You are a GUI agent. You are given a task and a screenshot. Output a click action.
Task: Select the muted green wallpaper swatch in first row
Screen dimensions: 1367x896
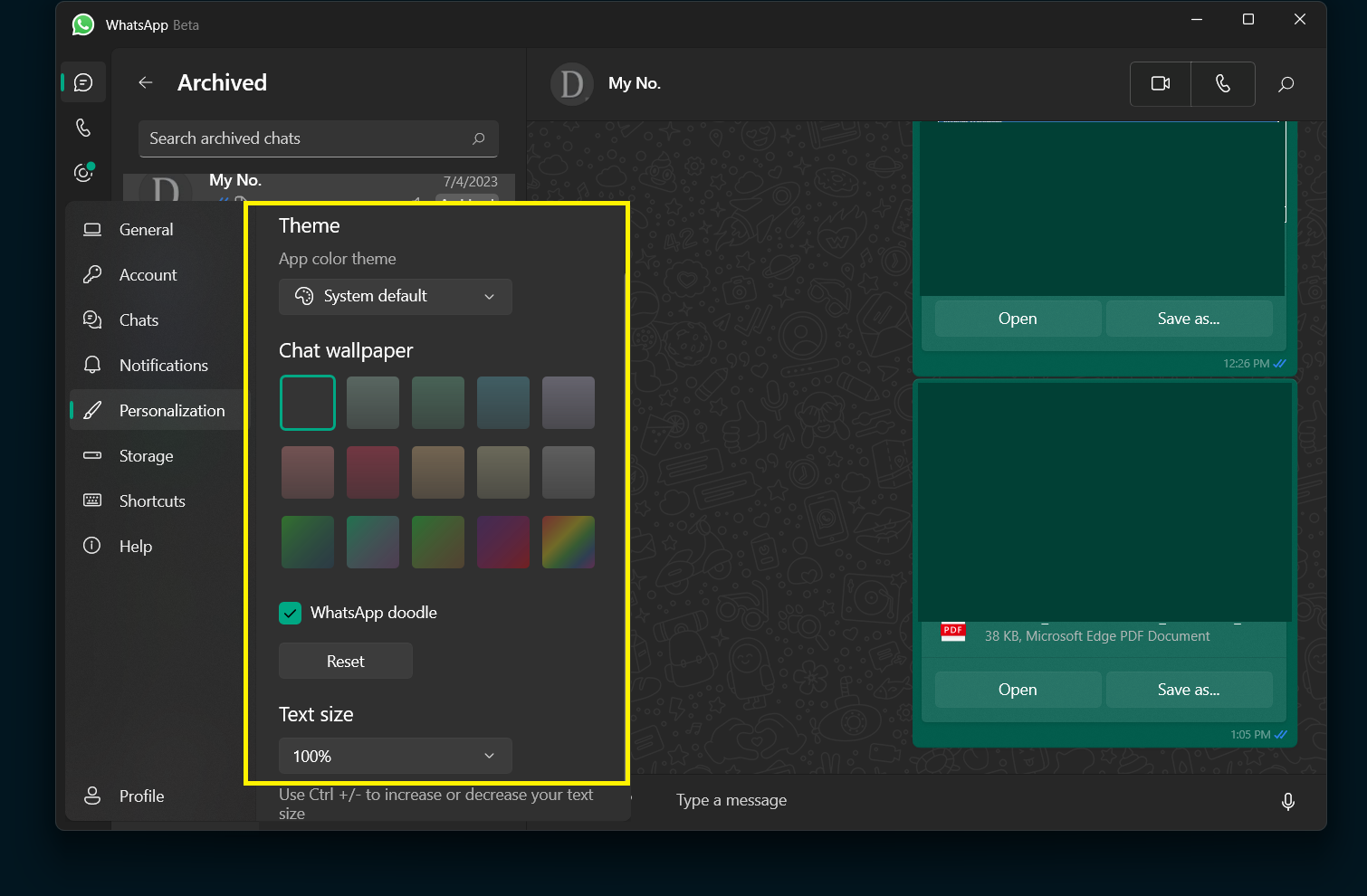(438, 403)
